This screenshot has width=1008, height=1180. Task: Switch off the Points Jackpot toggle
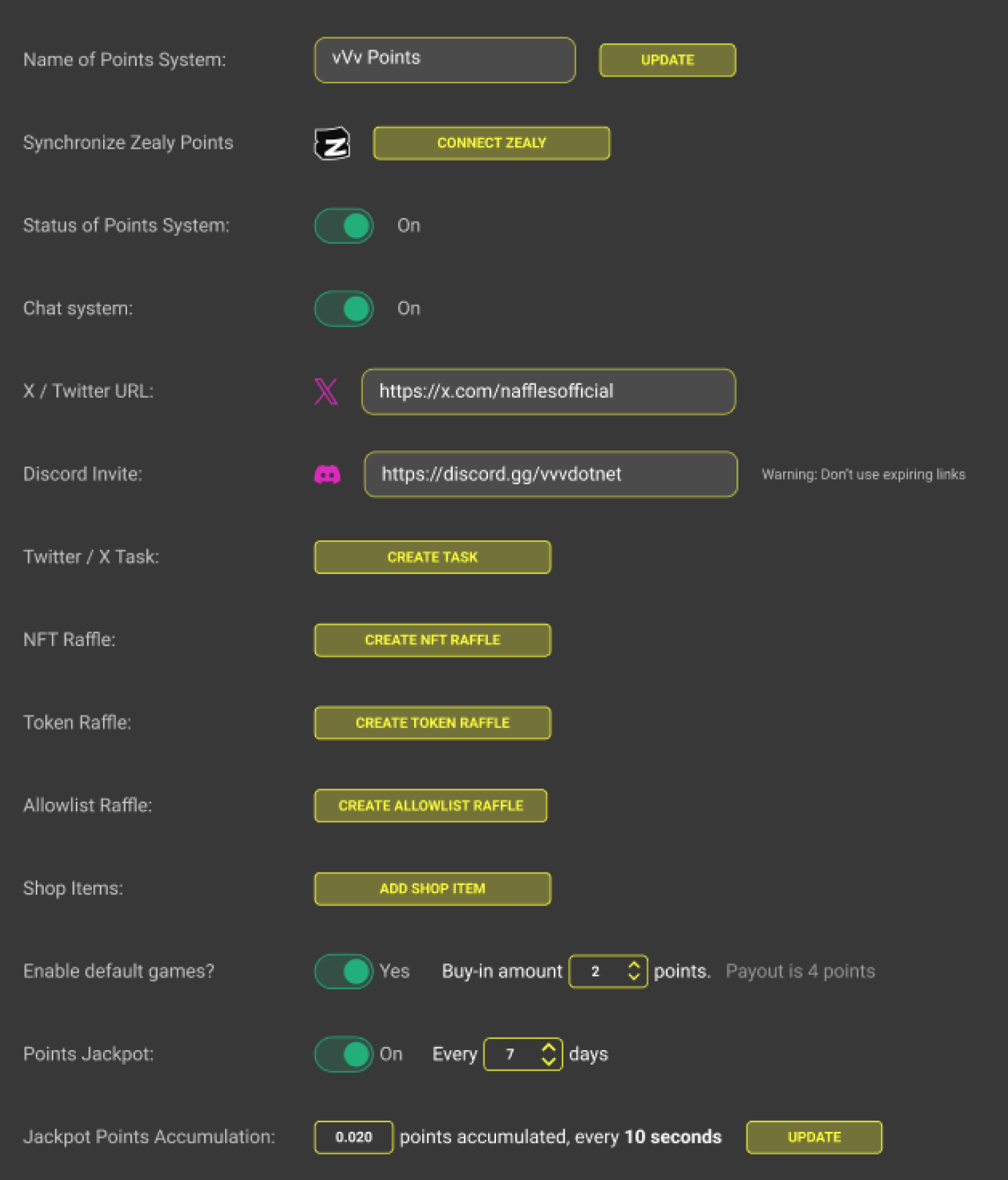point(344,1054)
